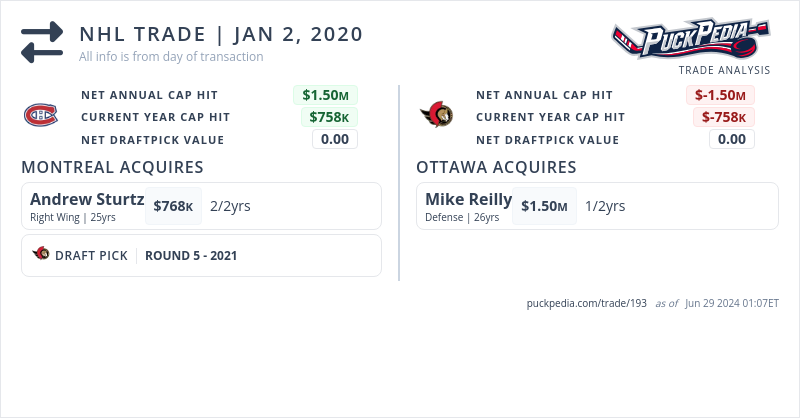Open the puckpedia.com/trade/193 link
The height and width of the screenshot is (418, 800).
click(x=587, y=303)
